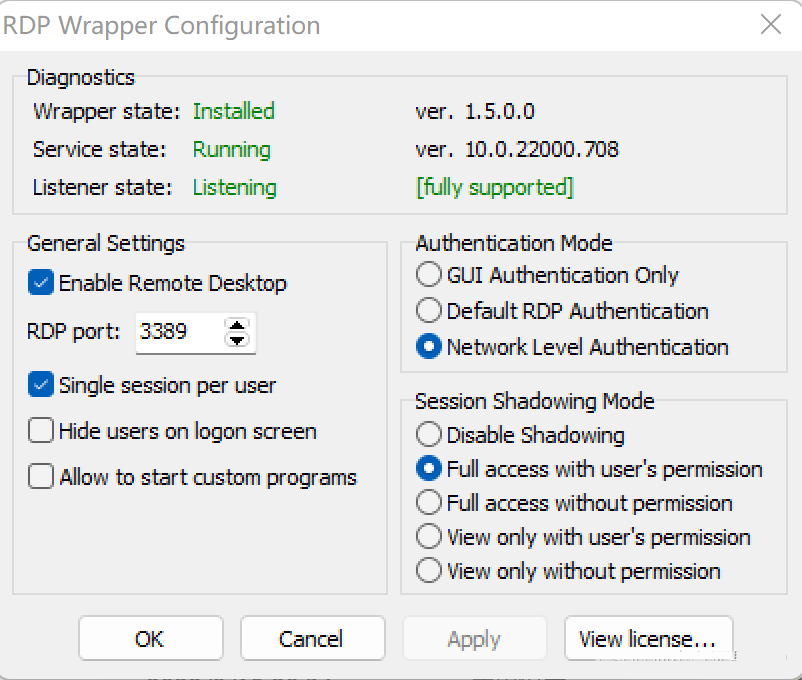Image resolution: width=802 pixels, height=680 pixels.
Task: Choose View only with user's permission
Action: pos(429,537)
